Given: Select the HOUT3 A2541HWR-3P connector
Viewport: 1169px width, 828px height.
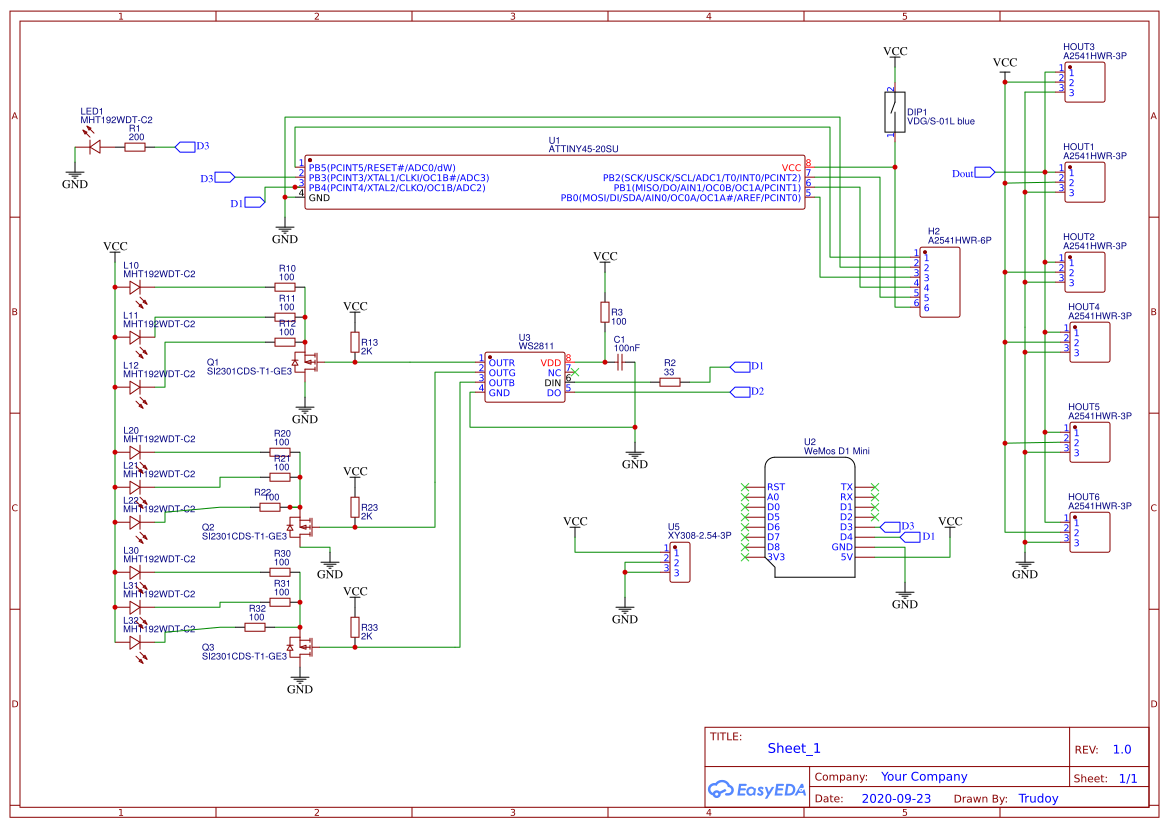Looking at the screenshot, I should [x=1085, y=80].
